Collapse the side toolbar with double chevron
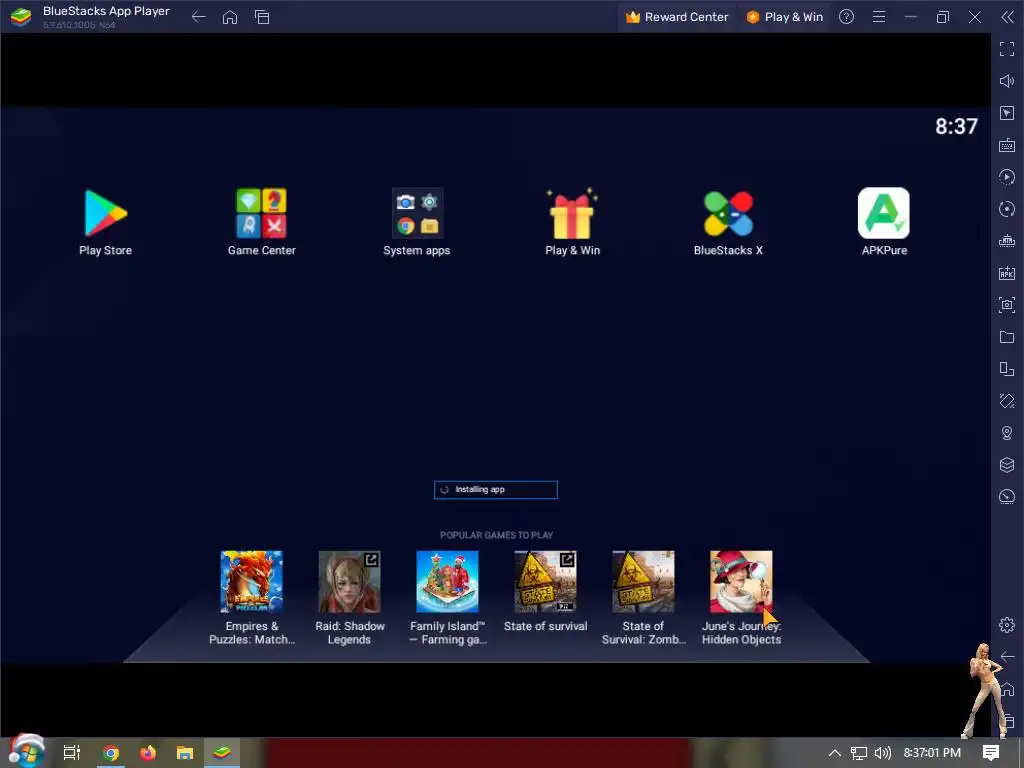 pyautogui.click(x=1007, y=17)
